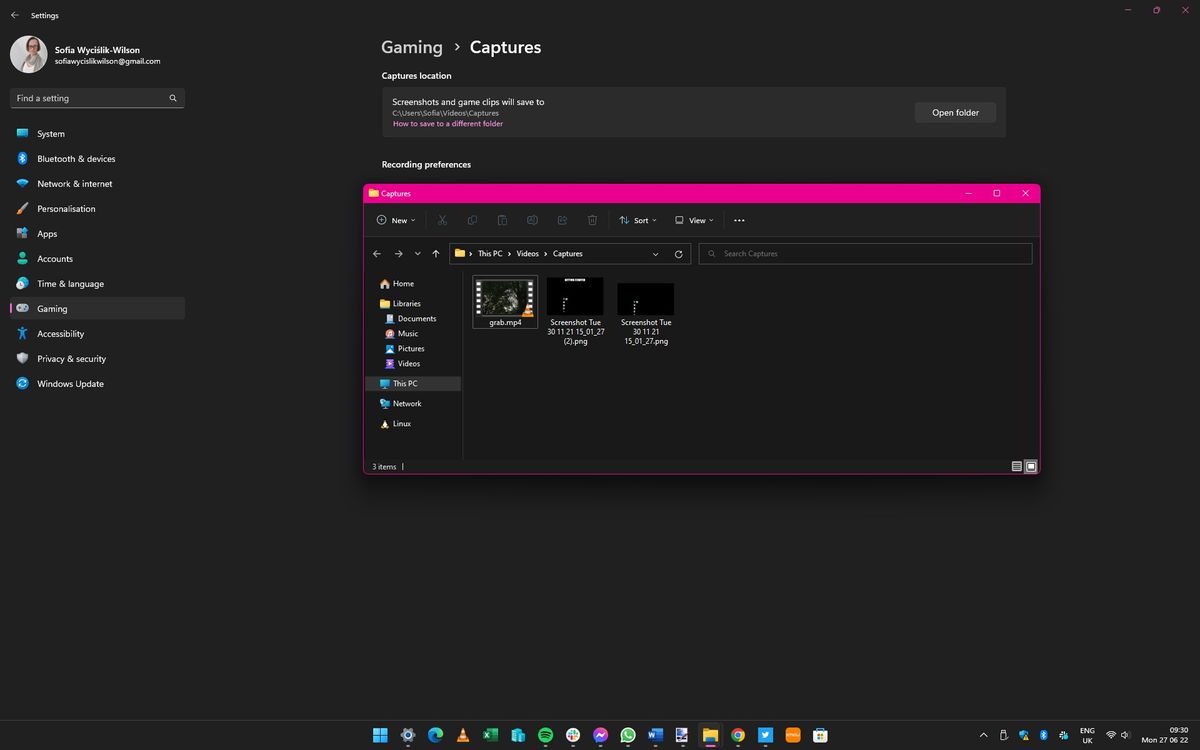Select the grab.mp4 video thumbnail
Screen dimensions: 1200x750
[504, 297]
